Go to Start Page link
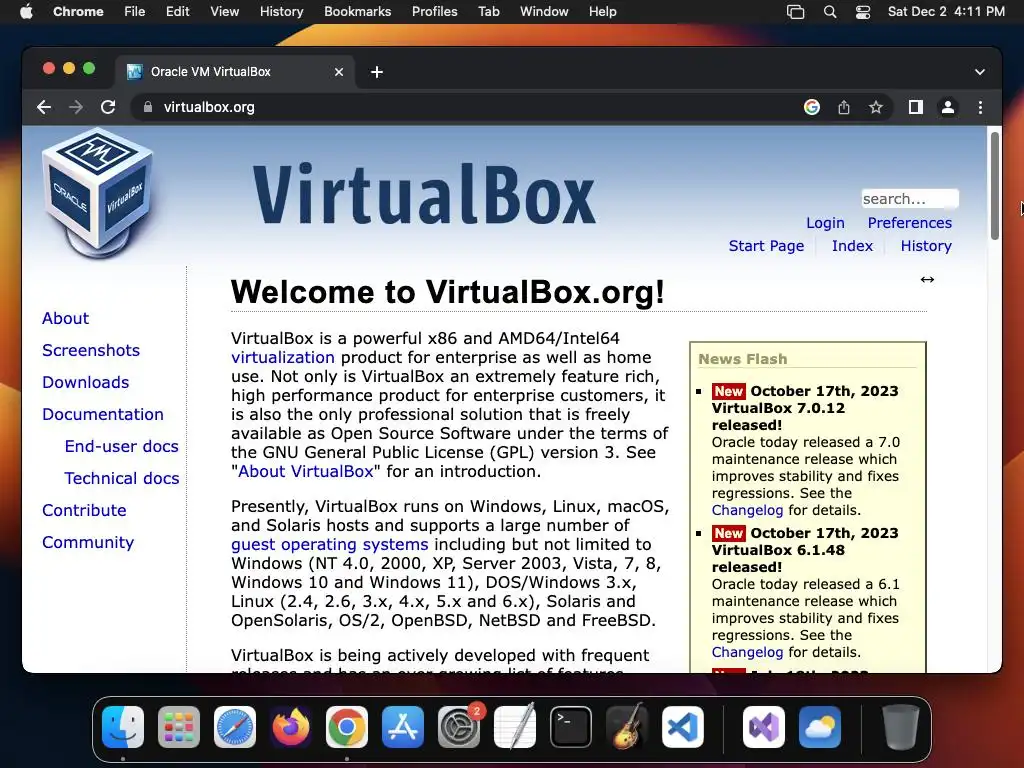1024x768 pixels. [x=766, y=246]
